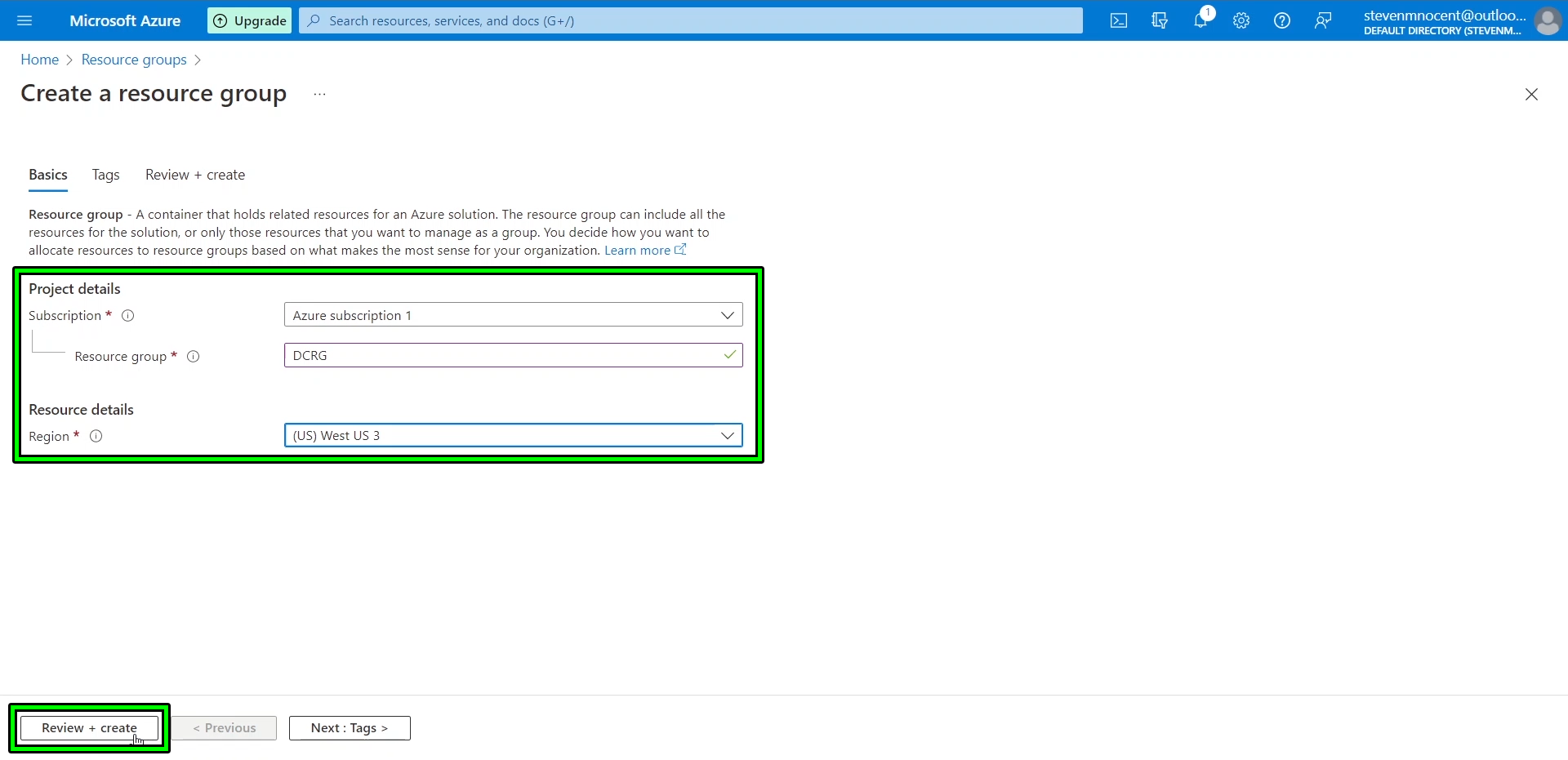
Task: View the Region field info tooltip
Action: pyautogui.click(x=96, y=436)
